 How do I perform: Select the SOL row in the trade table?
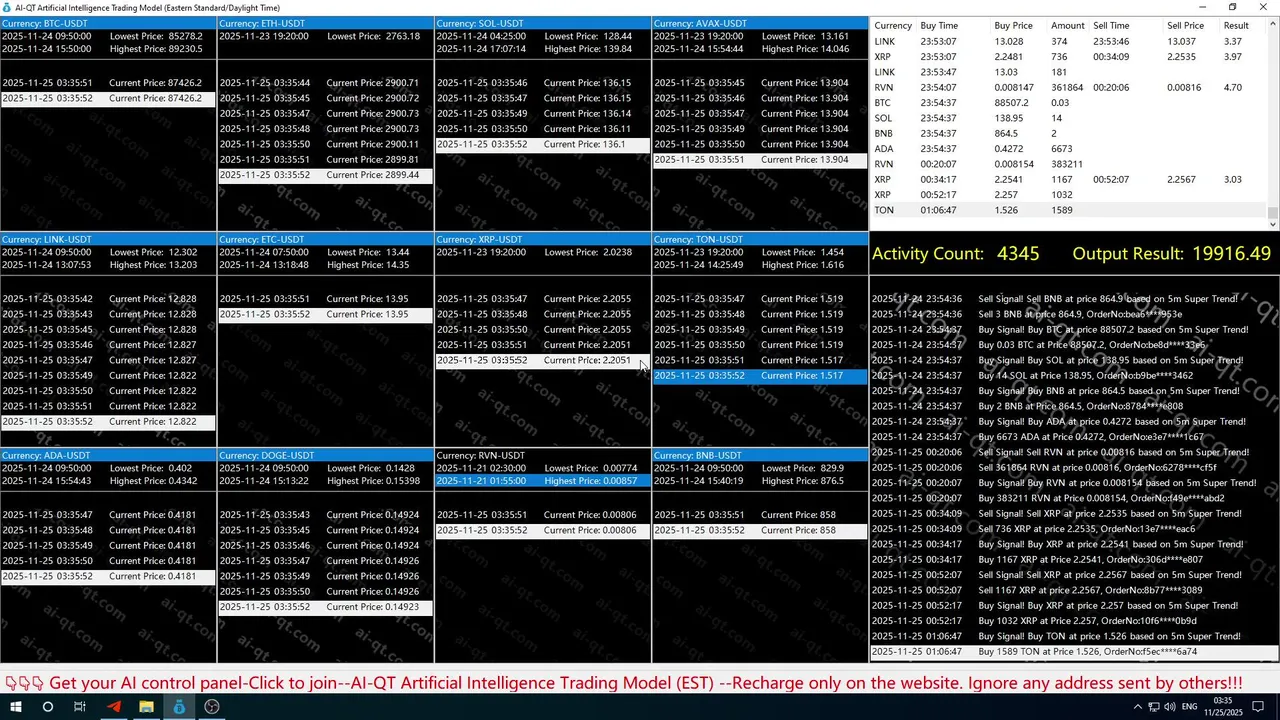tap(1069, 118)
